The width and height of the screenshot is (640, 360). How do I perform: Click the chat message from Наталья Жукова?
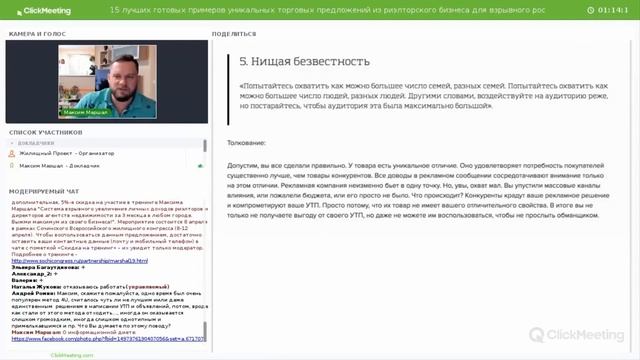coord(90,287)
